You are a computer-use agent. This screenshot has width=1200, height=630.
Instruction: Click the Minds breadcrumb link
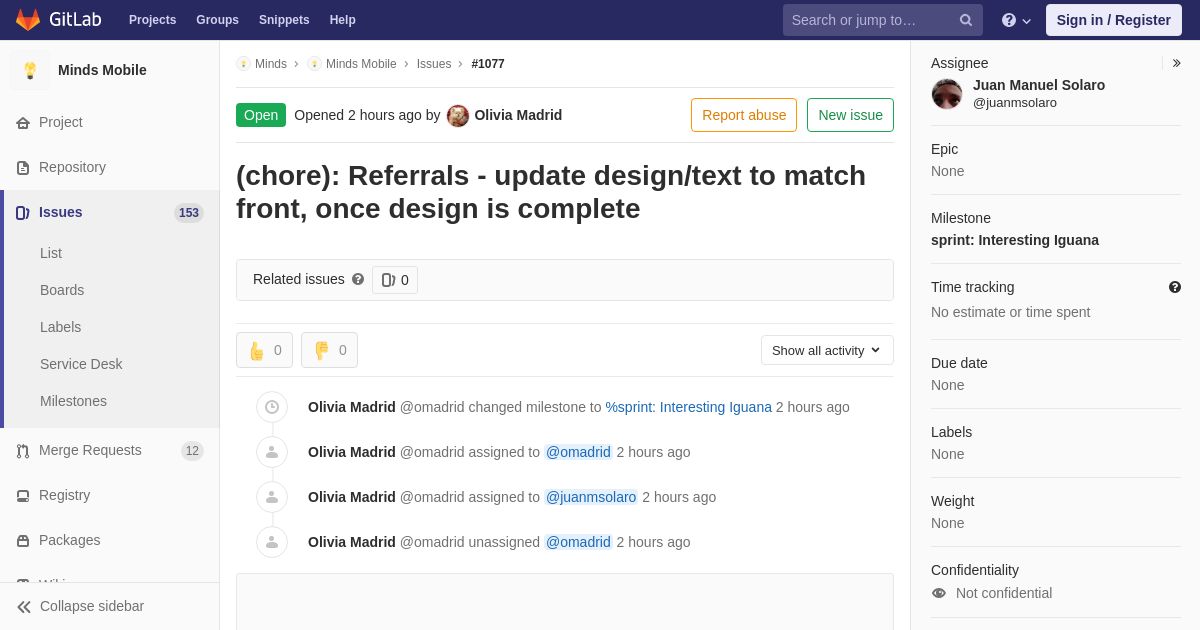[x=270, y=64]
